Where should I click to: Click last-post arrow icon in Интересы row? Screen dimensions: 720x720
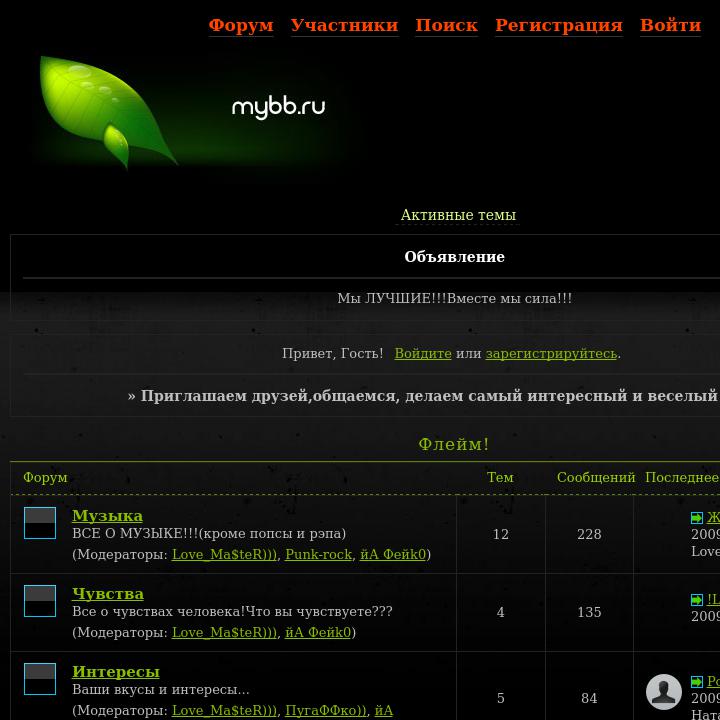click(697, 682)
